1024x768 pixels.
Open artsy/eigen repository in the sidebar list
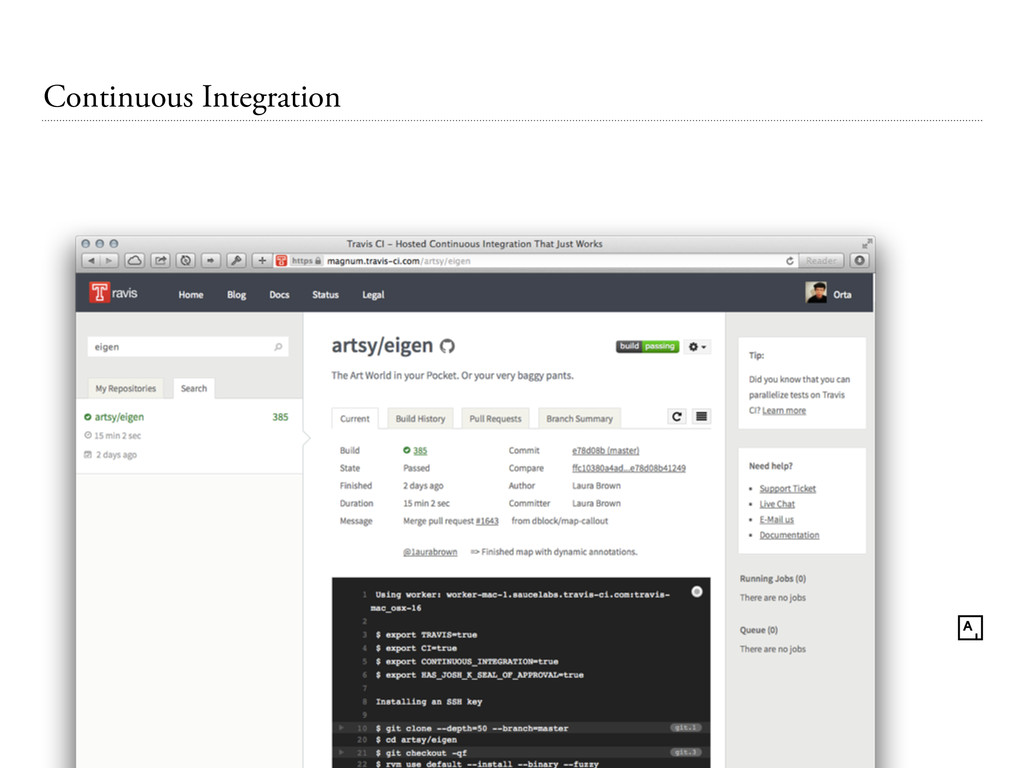[x=120, y=417]
